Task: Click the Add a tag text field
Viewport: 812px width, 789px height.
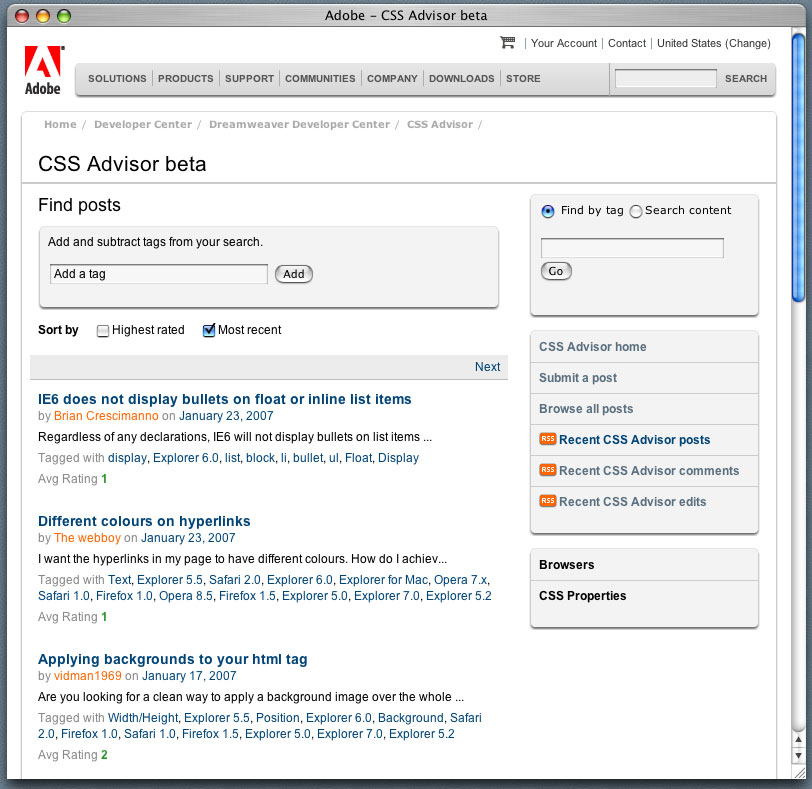Action: [x=158, y=274]
